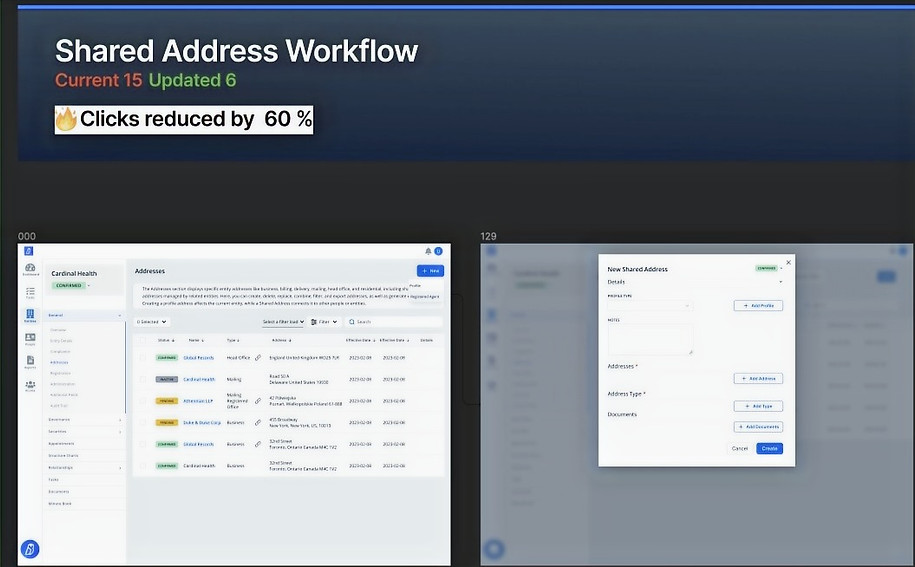Click Create in the dialog

point(769,448)
